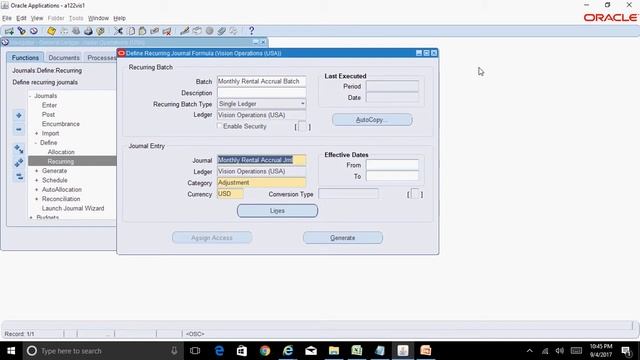This screenshot has height=360, width=640.
Task: Select Encumbrance in the Journals tree
Action: (60, 124)
